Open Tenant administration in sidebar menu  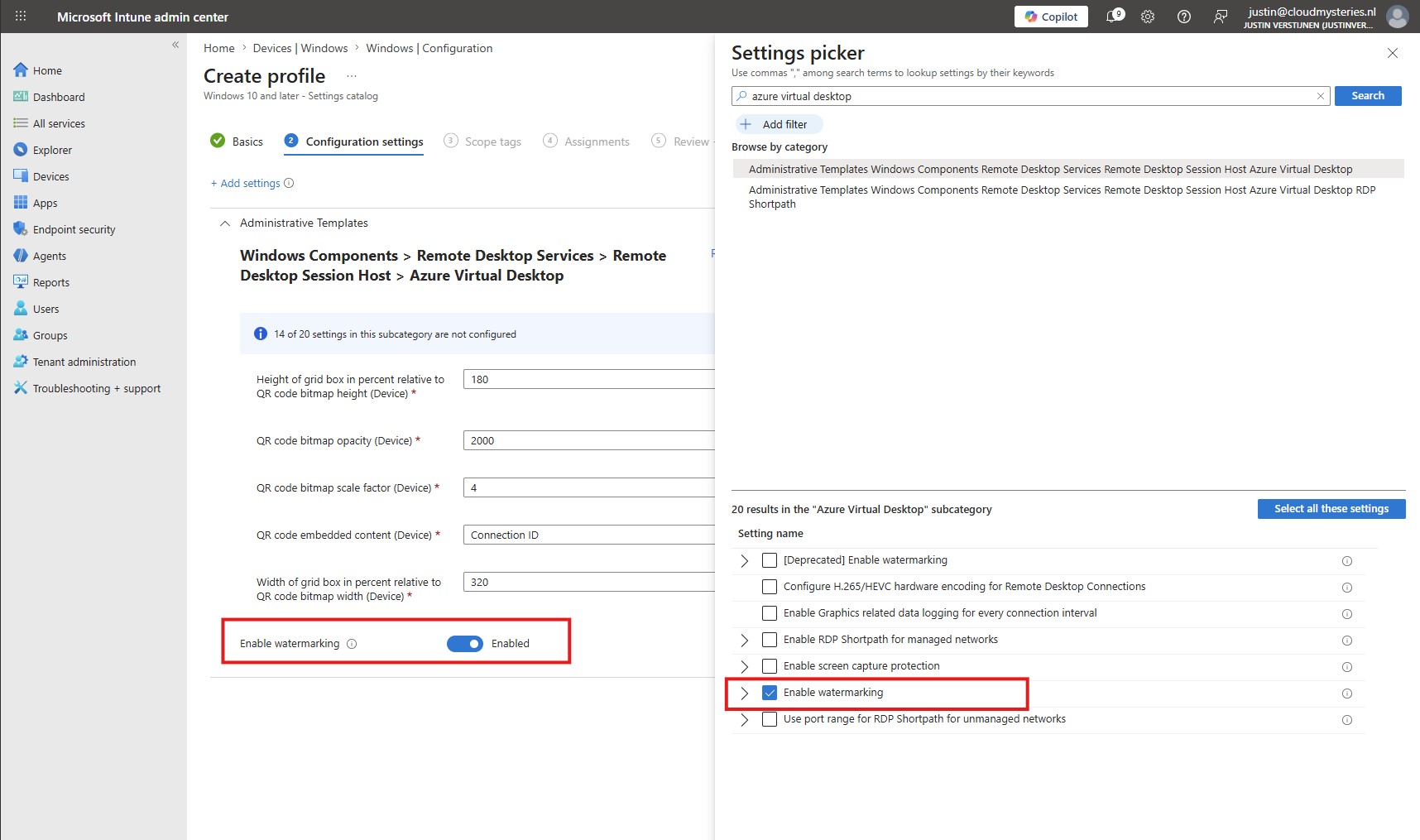pos(84,362)
